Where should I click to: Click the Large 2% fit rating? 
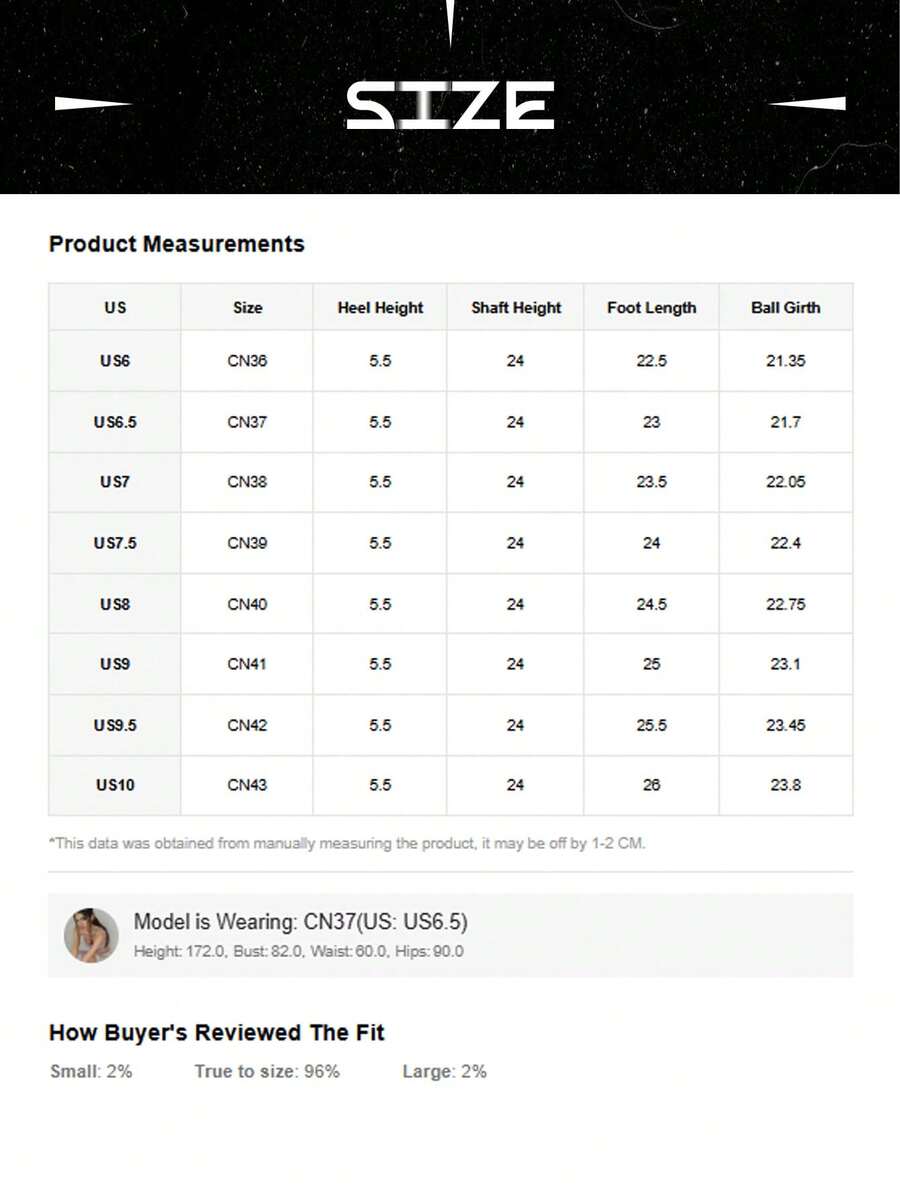444,1071
